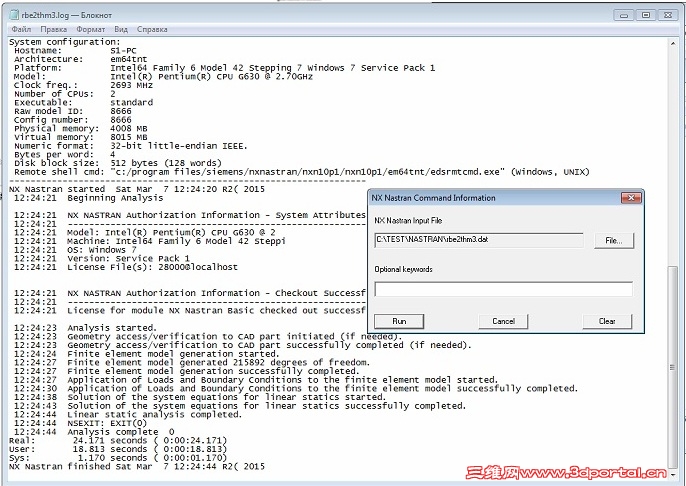Click the 'Physical memory:' label

56,129
